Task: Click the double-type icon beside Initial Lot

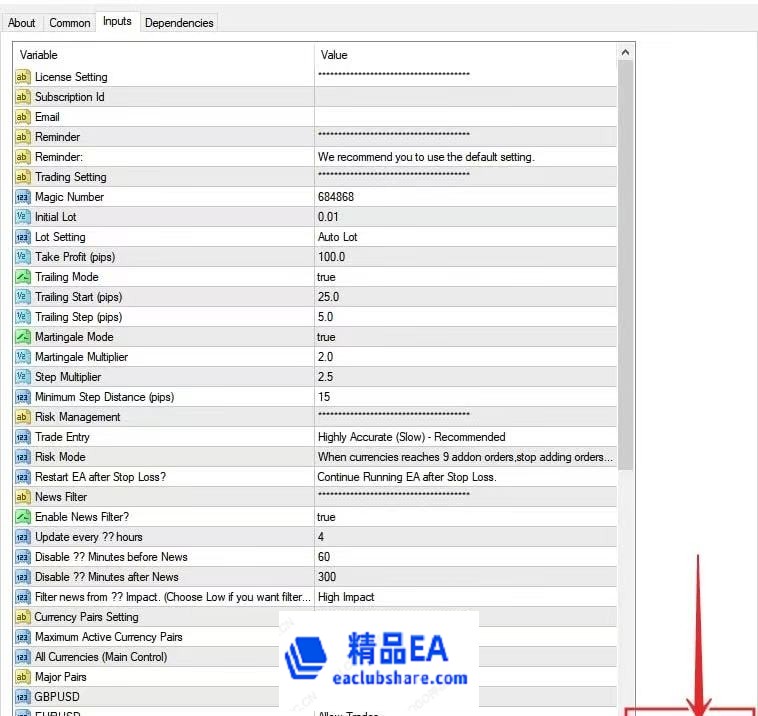Action: tap(22, 217)
